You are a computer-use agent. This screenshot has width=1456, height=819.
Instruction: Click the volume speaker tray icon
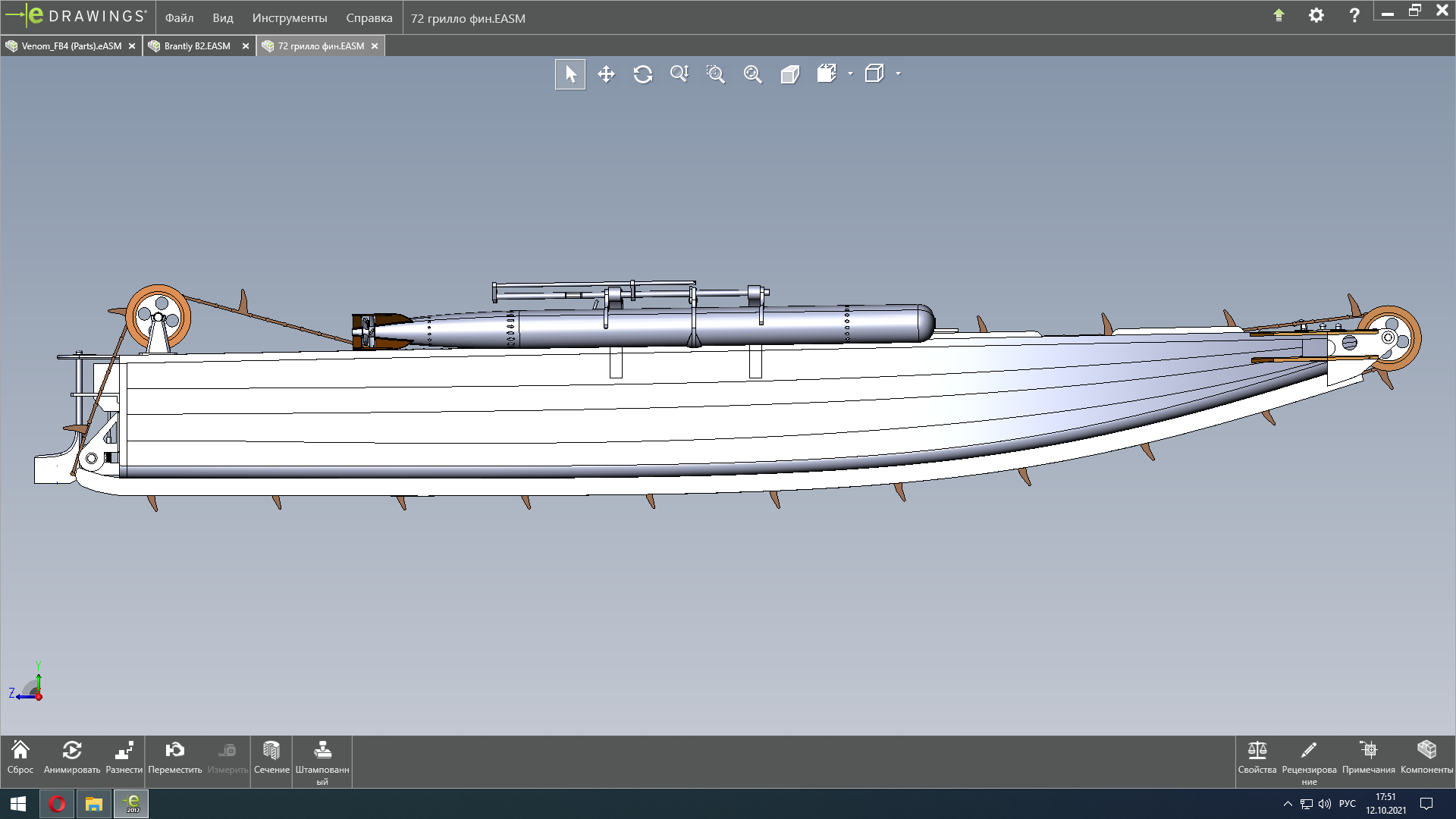pyautogui.click(x=1325, y=804)
